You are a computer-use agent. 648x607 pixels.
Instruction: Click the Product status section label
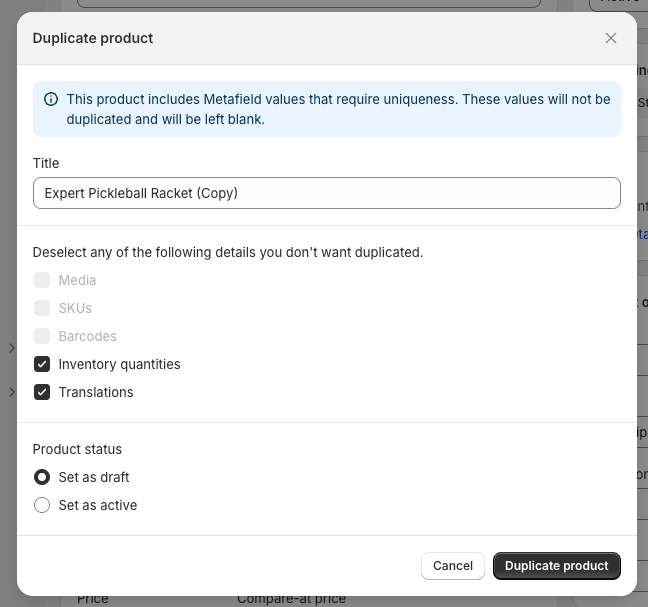click(77, 449)
